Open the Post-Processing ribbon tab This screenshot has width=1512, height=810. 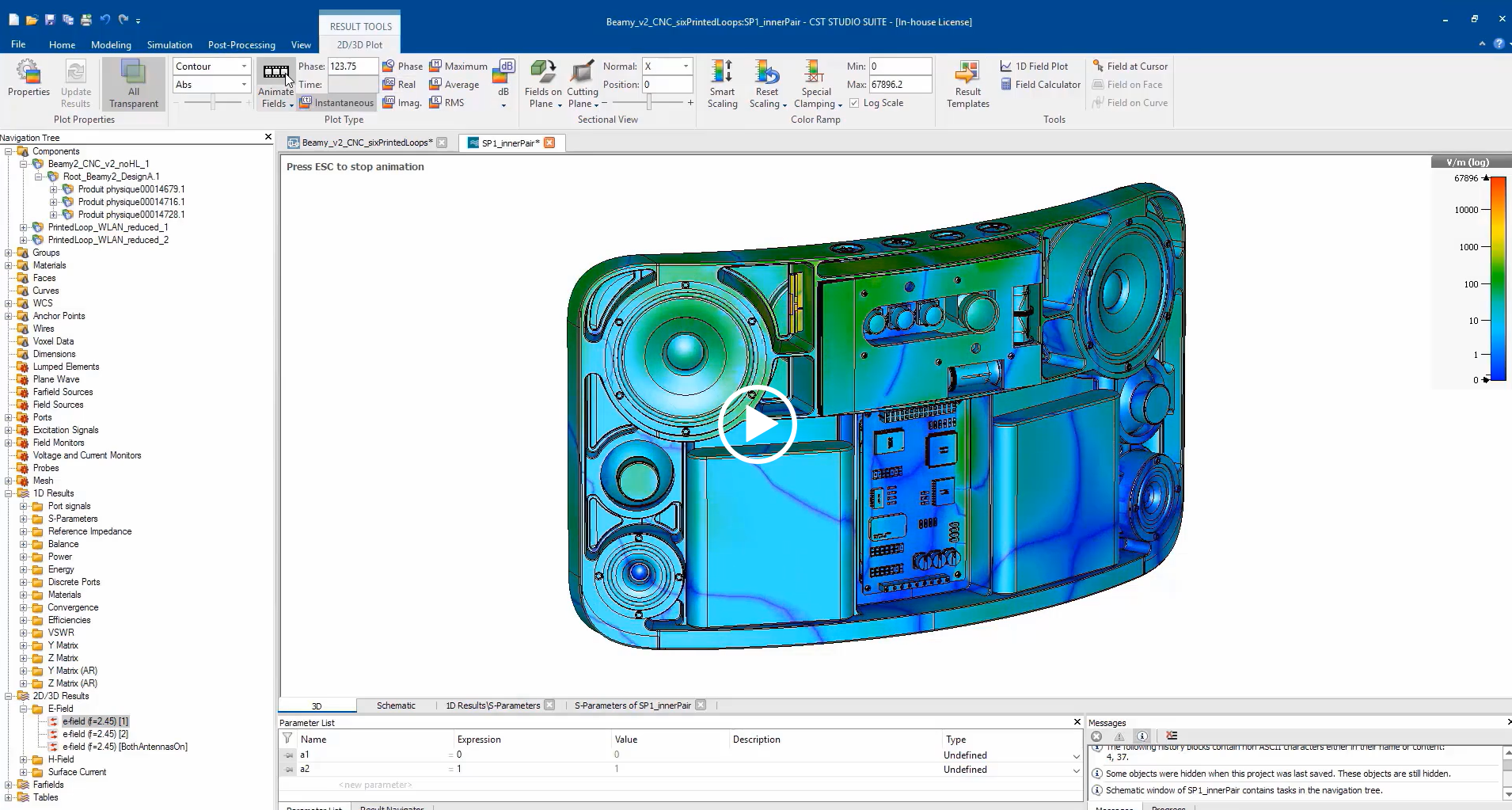(x=241, y=45)
